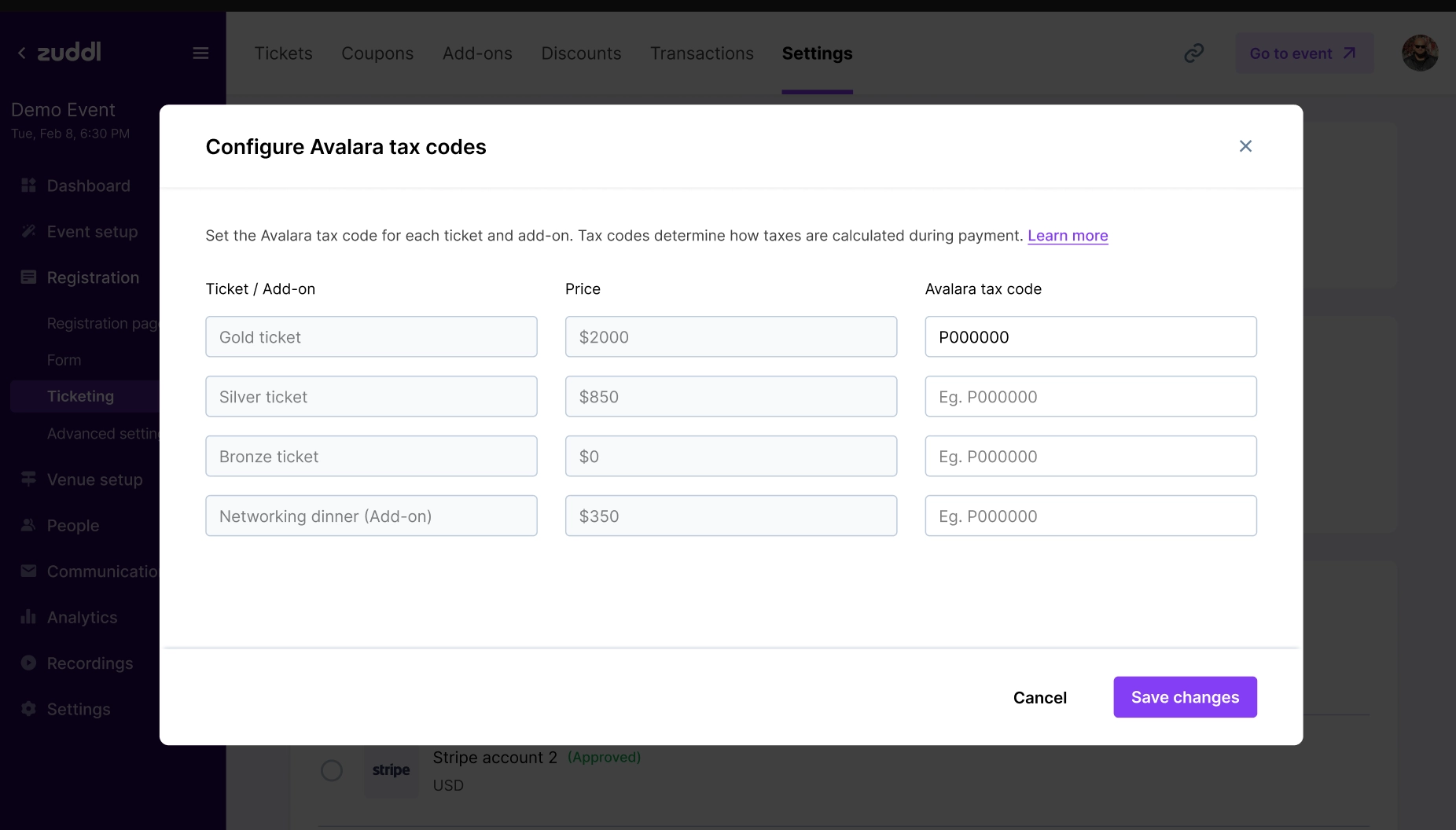
Task: Close the Configure Avalara tax codes dialog
Action: [1245, 146]
